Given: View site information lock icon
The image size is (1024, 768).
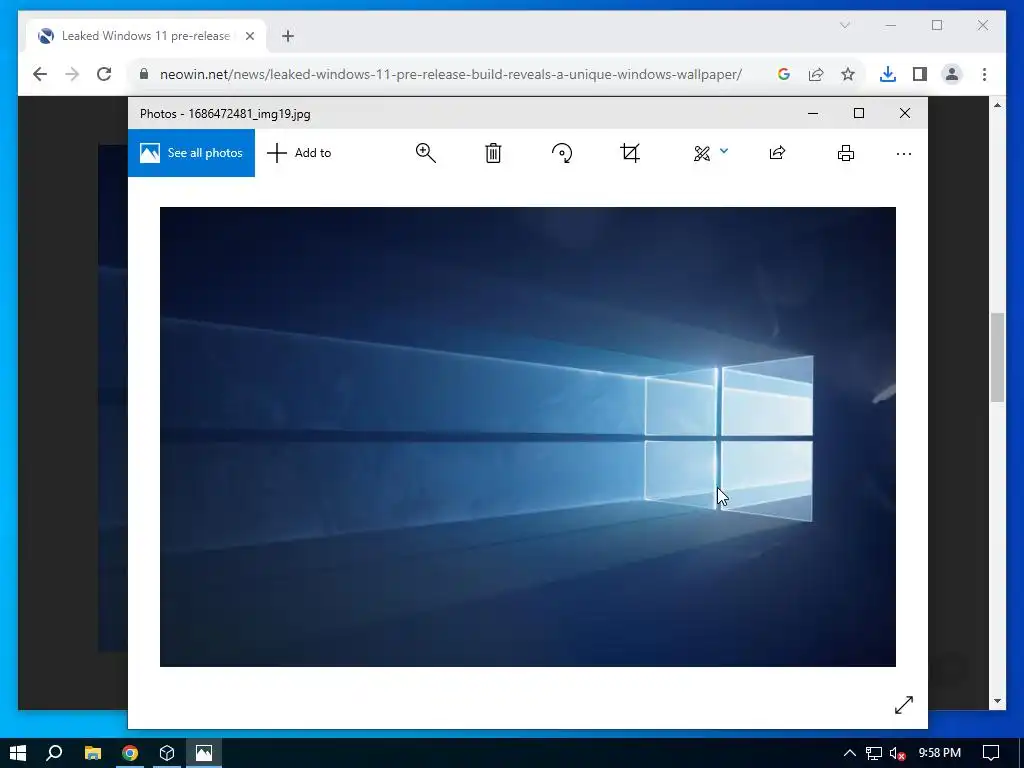Looking at the screenshot, I should coord(144,74).
